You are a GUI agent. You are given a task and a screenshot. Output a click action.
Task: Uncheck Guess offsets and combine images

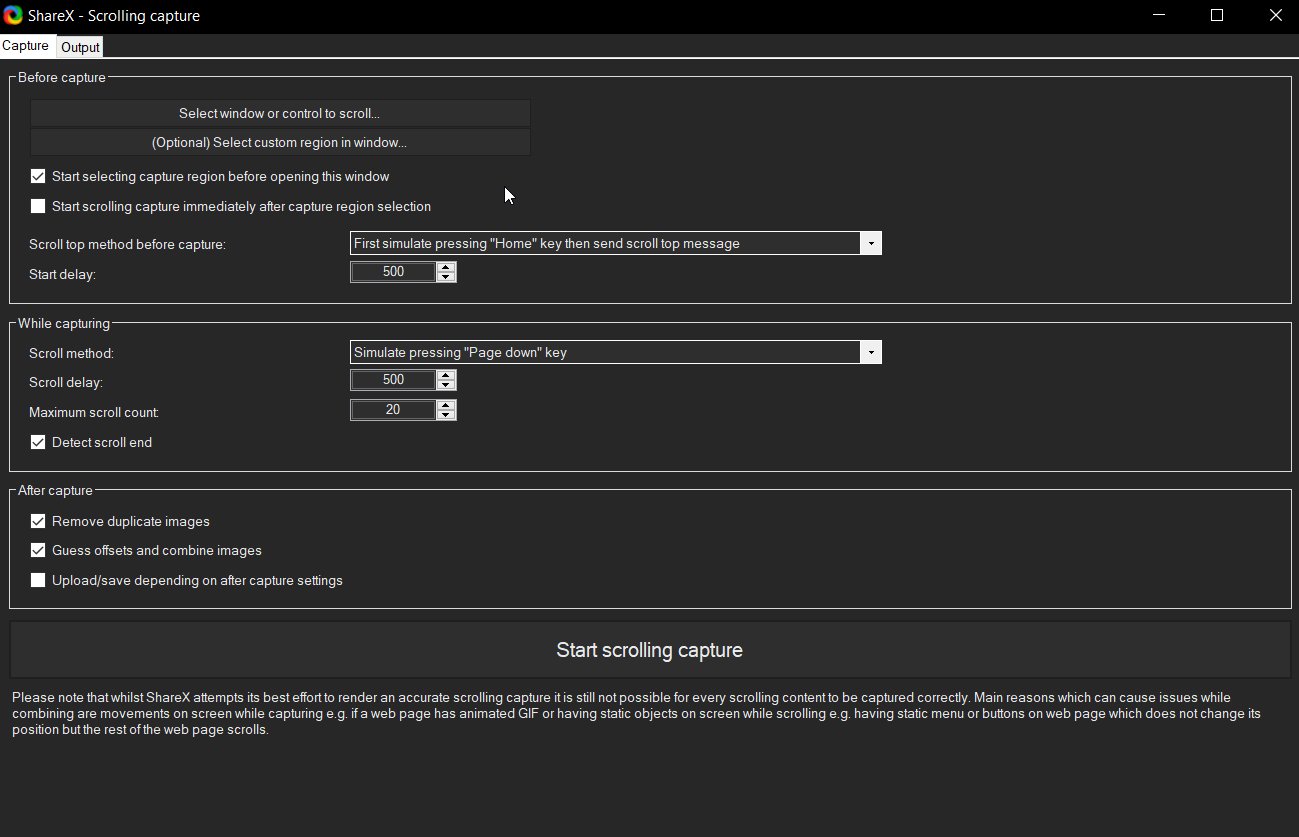(38, 551)
